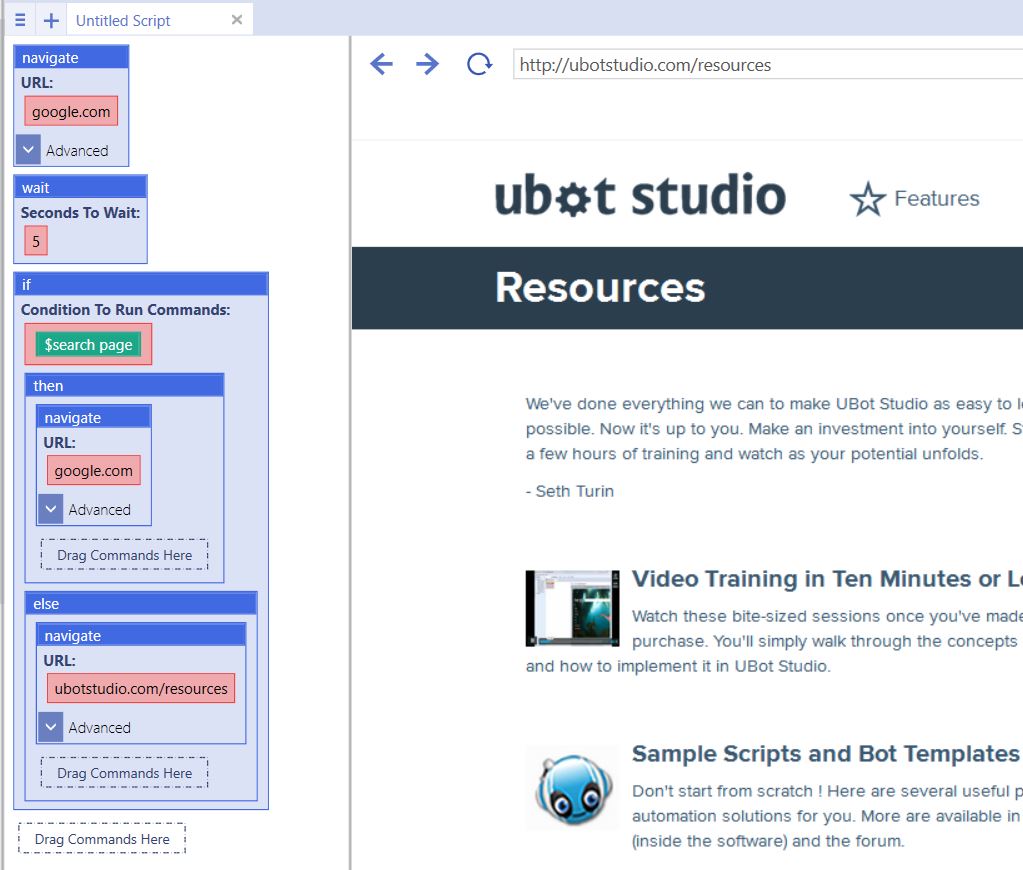Click Drag Commands Here inside then block
Screen dimensions: 1023x870
pyautogui.click(x=124, y=555)
